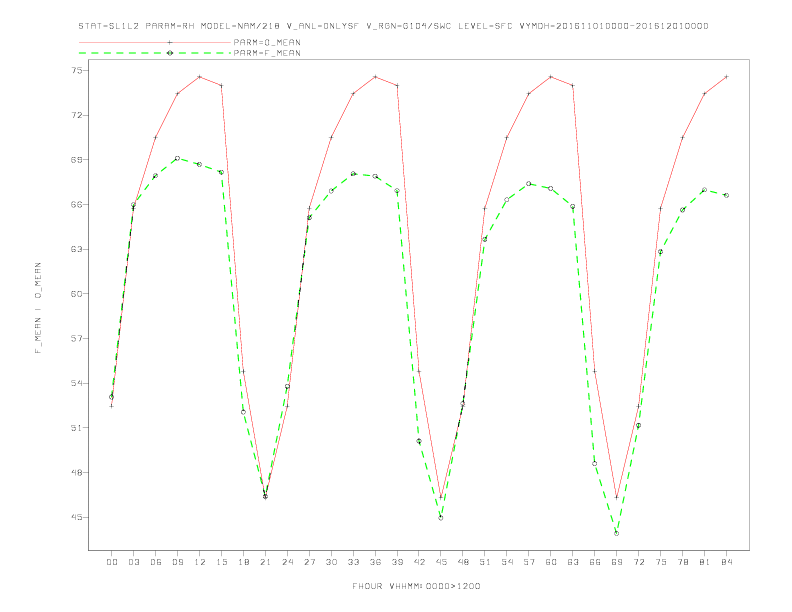Image resolution: width=792 pixels, height=612 pixels.
Task: Pick forecast hour label 12 on x-axis
Action: [200, 562]
